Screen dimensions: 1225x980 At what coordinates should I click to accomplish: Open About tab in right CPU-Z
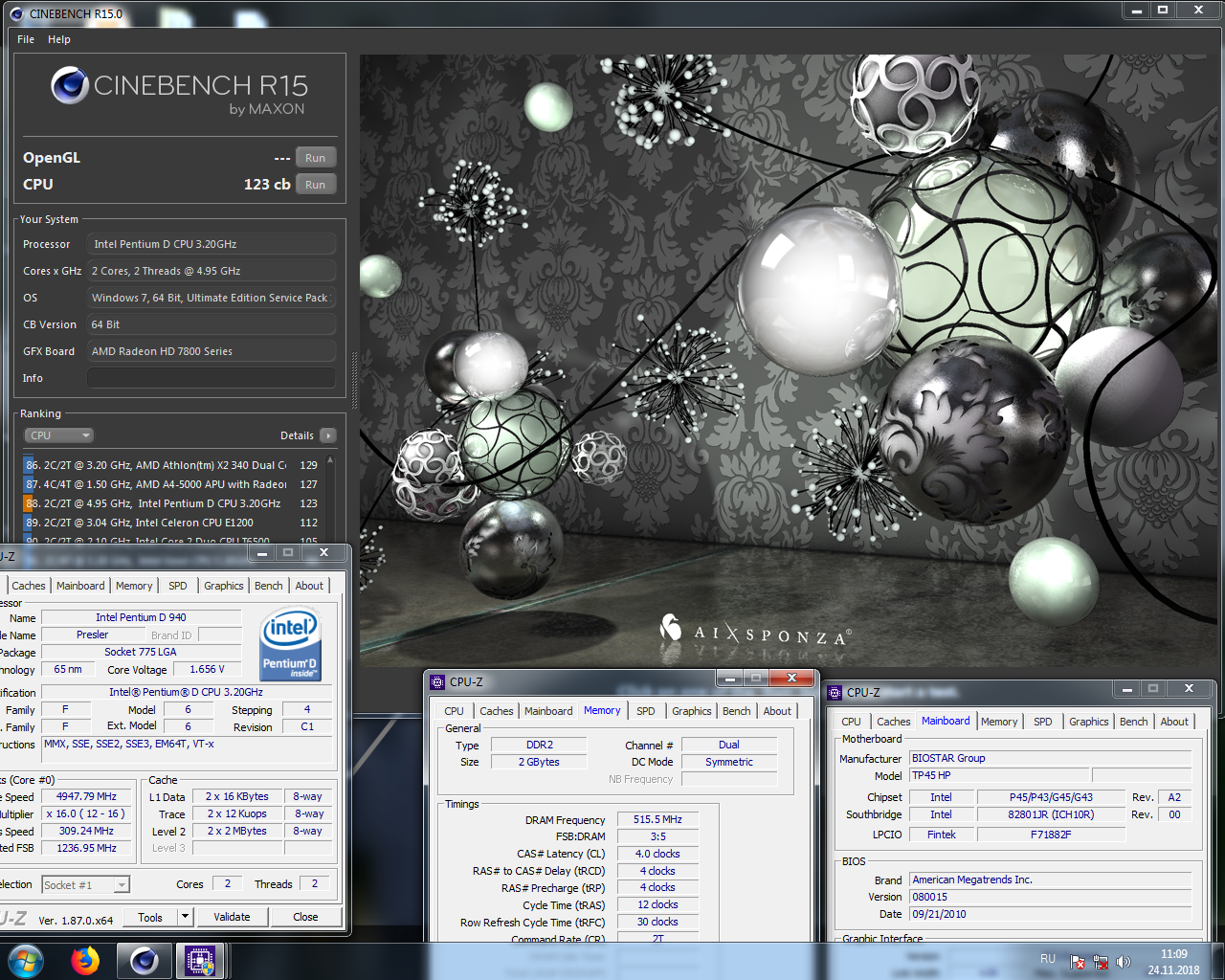coord(1174,722)
